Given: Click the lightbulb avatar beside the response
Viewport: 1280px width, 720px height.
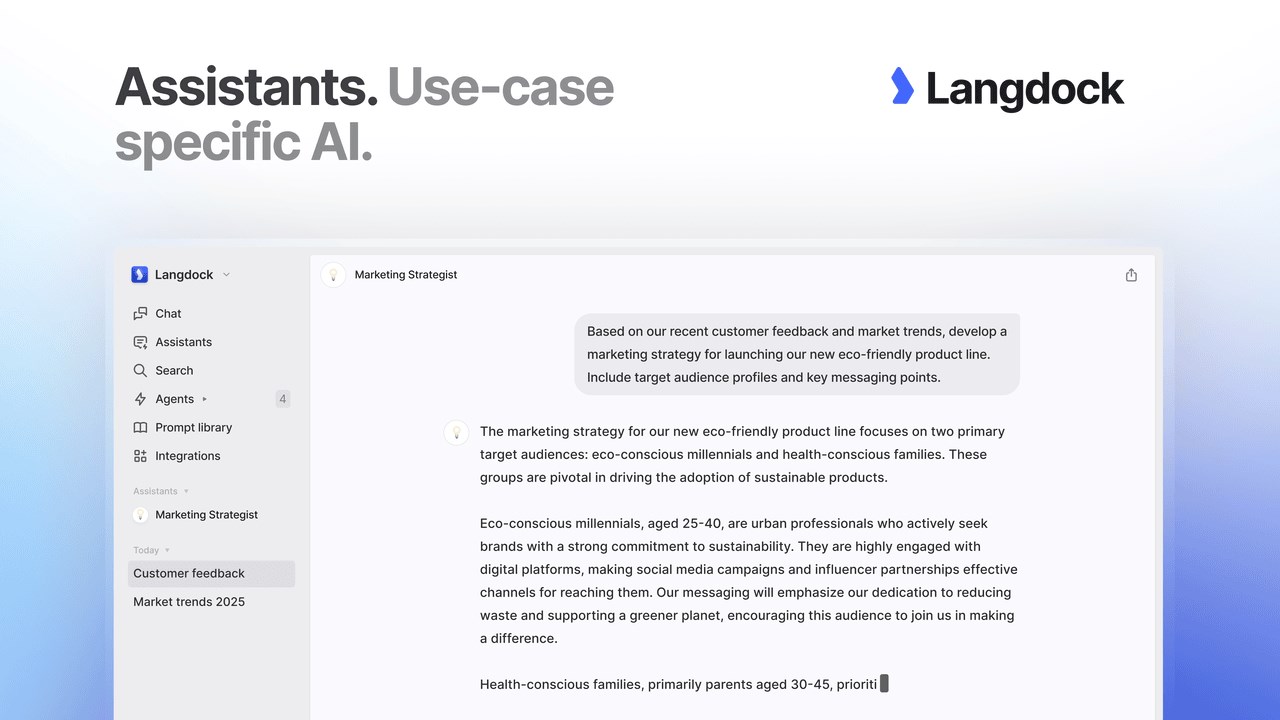Looking at the screenshot, I should [456, 432].
